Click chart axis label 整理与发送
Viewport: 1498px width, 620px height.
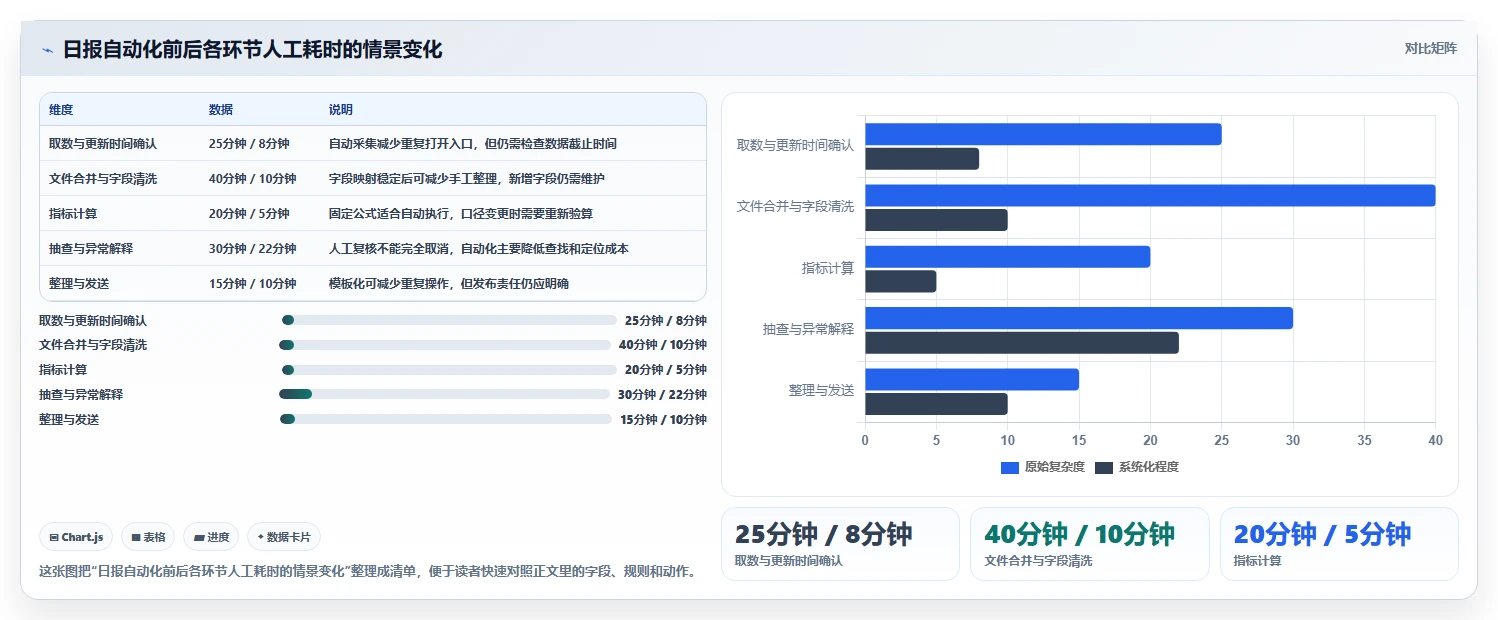pyautogui.click(x=821, y=390)
